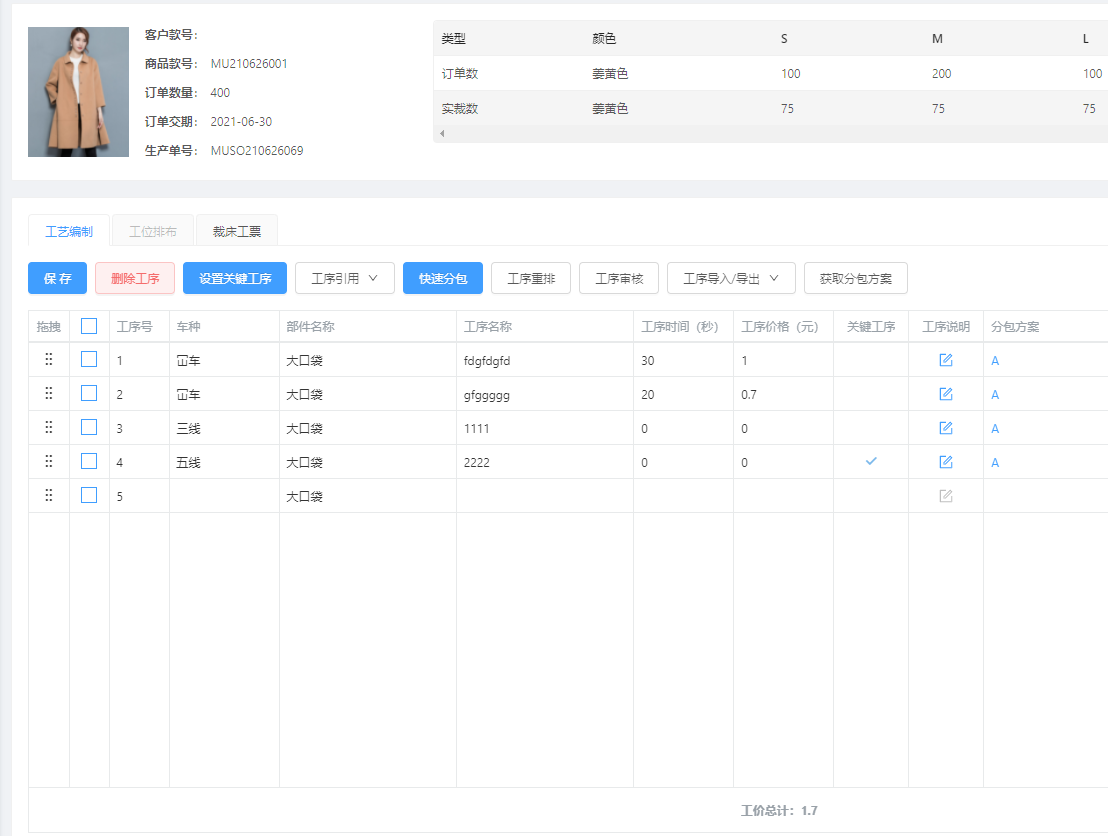This screenshot has width=1108, height=836.
Task: Click the 保存 button
Action: point(57,278)
